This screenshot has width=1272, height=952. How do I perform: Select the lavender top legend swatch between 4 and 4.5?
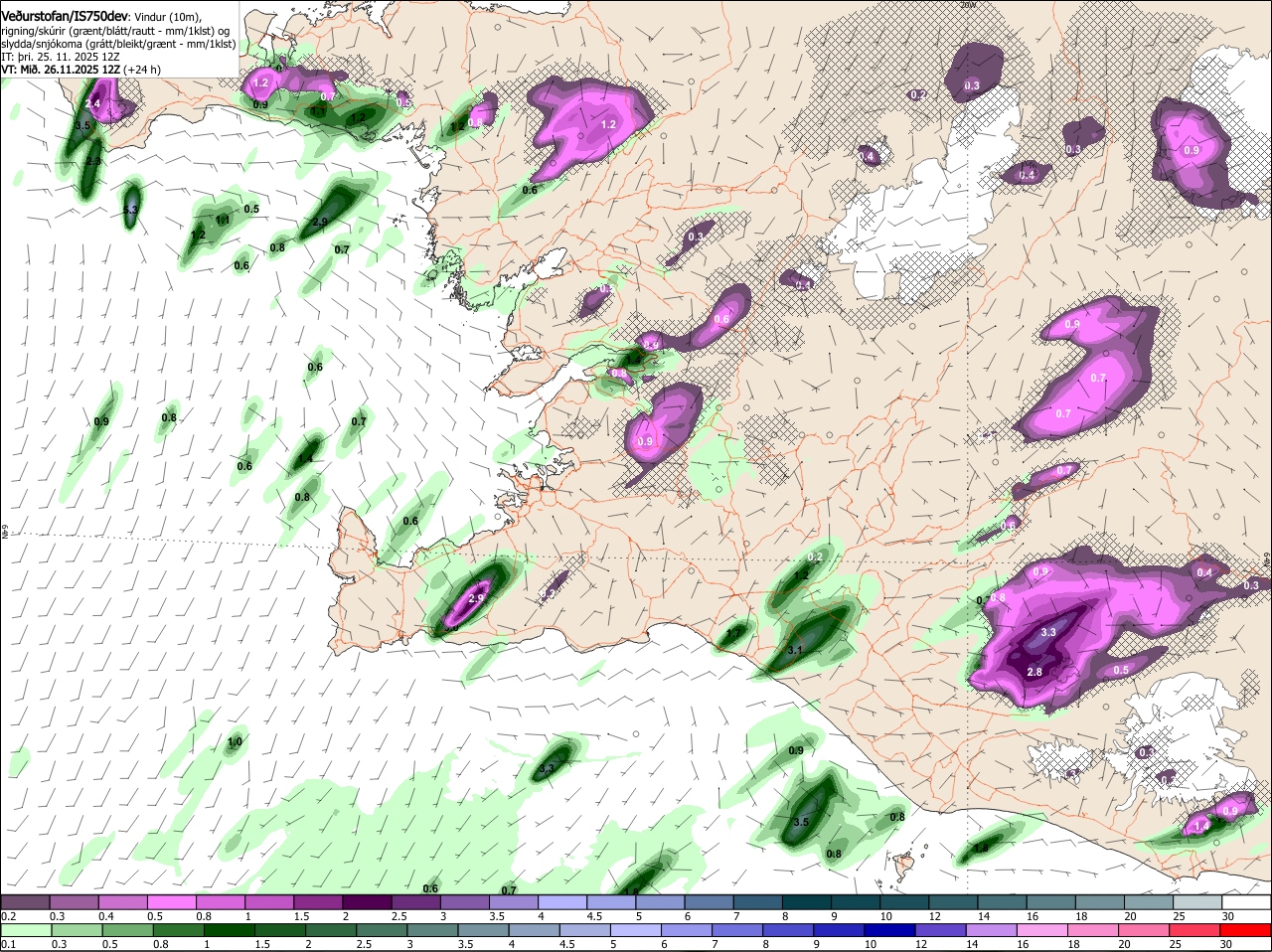562,902
